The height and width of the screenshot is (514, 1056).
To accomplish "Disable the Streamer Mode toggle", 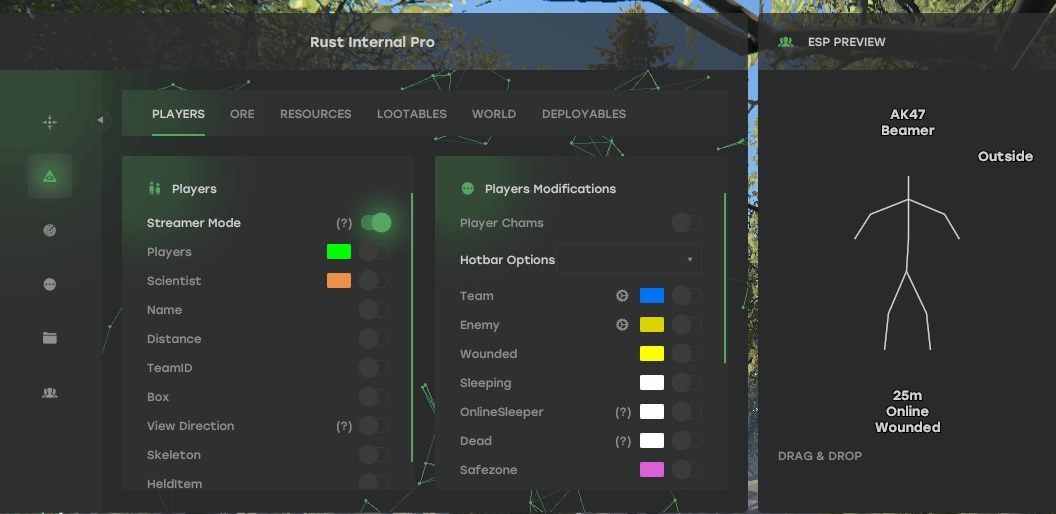I will [x=375, y=223].
